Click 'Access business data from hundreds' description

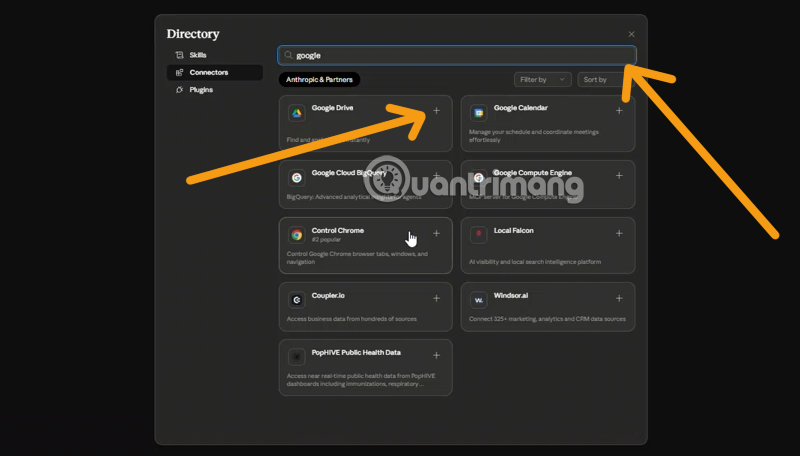(352, 319)
